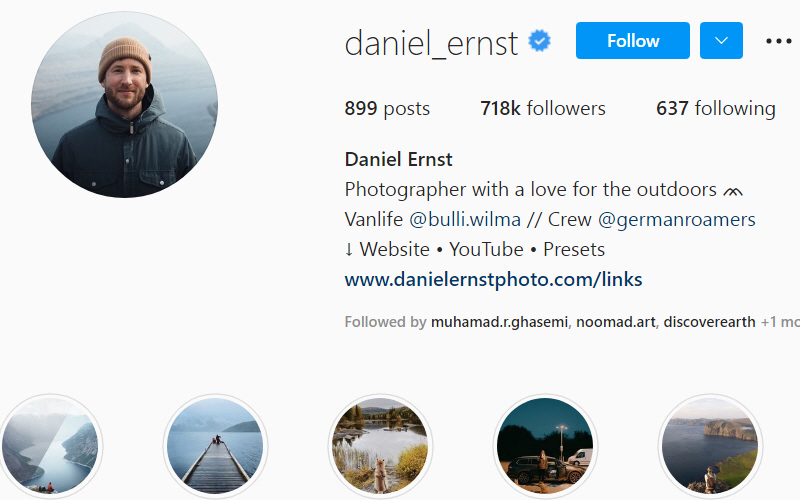Screen dimensions: 800x500
Task: Visit the @bulli.wilma mention link
Action: (465, 219)
